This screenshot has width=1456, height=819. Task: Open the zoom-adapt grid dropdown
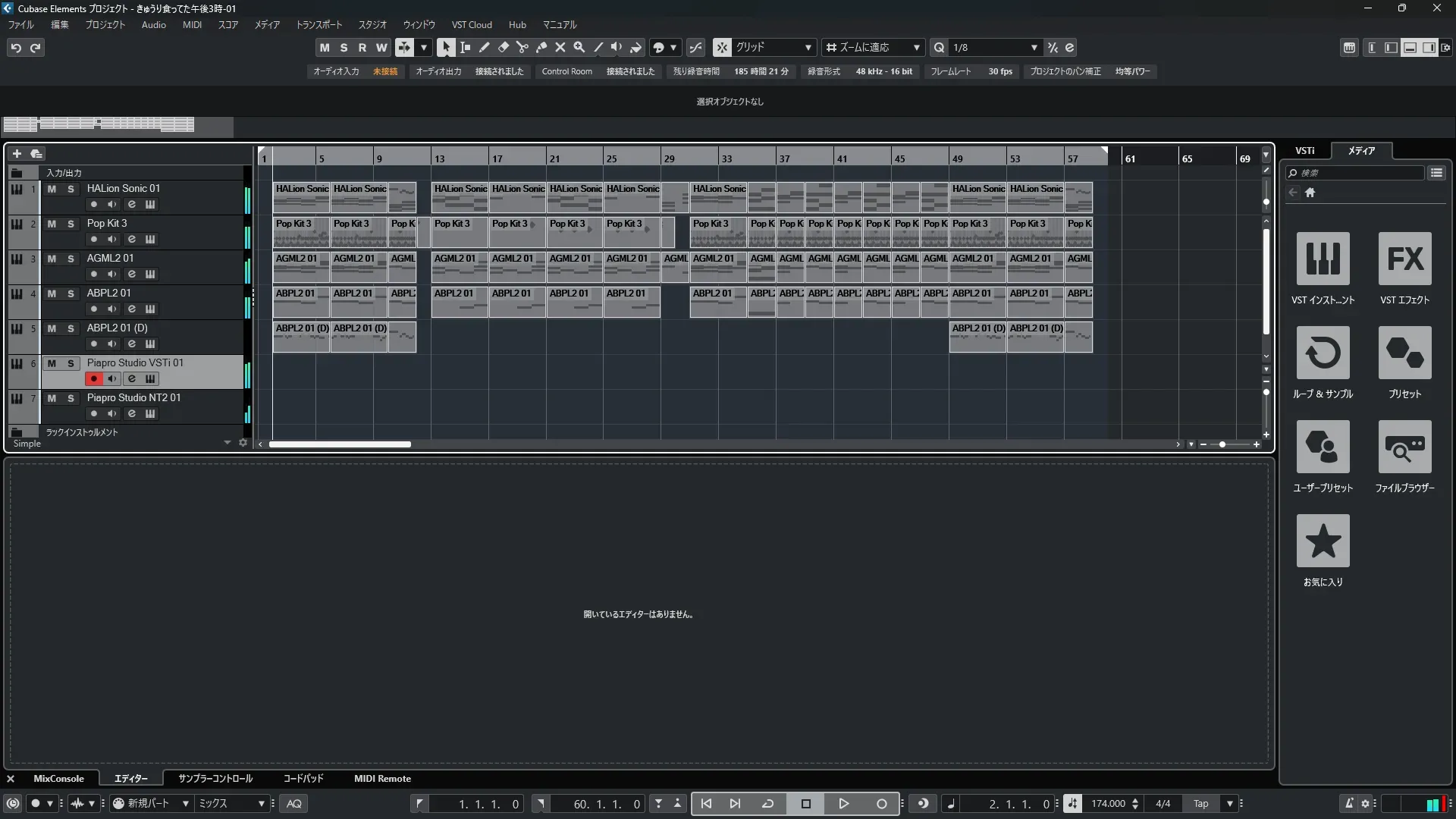tap(916, 47)
